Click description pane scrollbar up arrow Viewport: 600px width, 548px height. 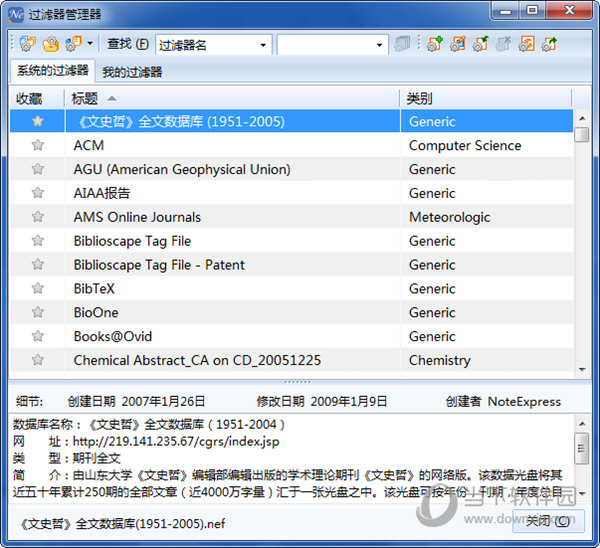[582, 424]
